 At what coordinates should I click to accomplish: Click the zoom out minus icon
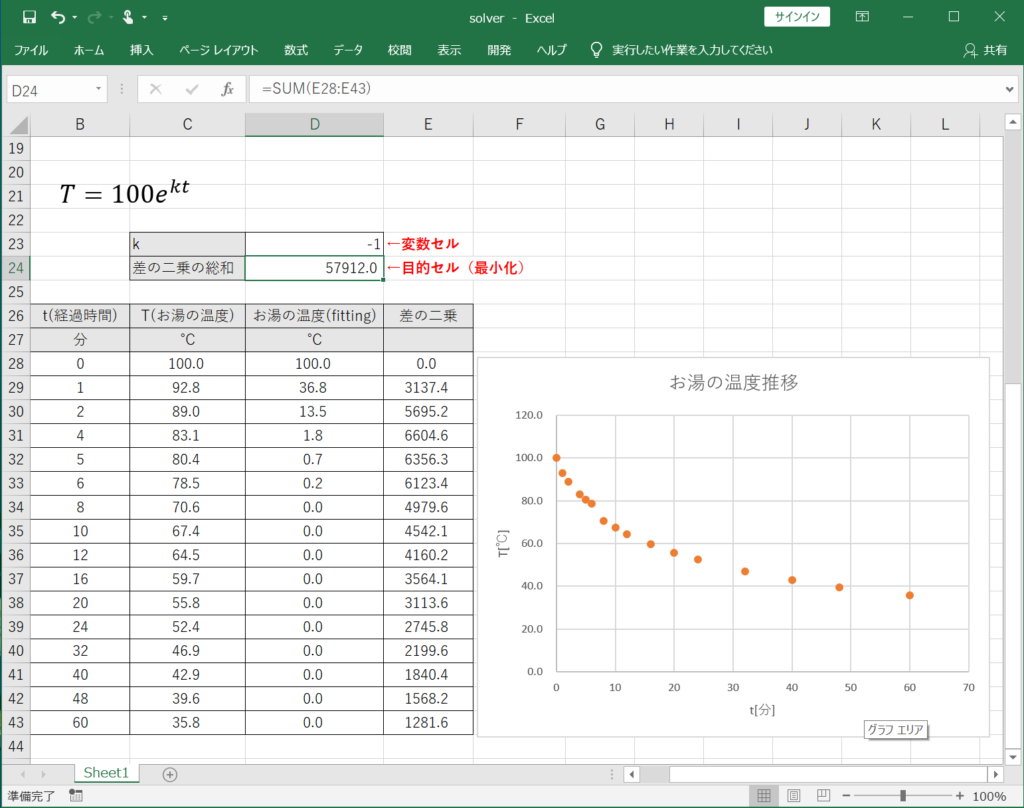(846, 796)
